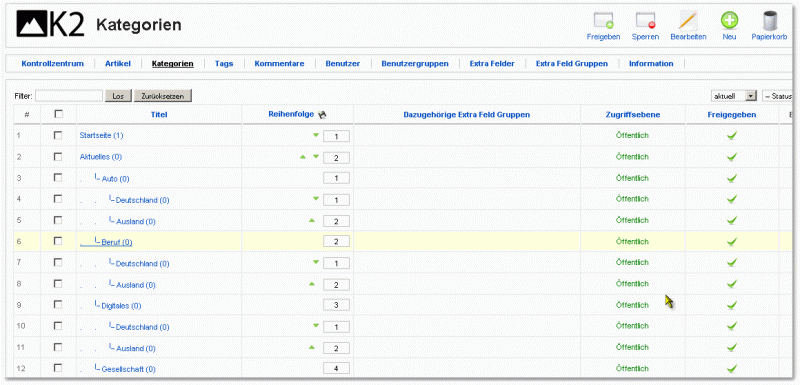
Task: Toggle published checkmark for Aktuelles
Action: pos(732,157)
